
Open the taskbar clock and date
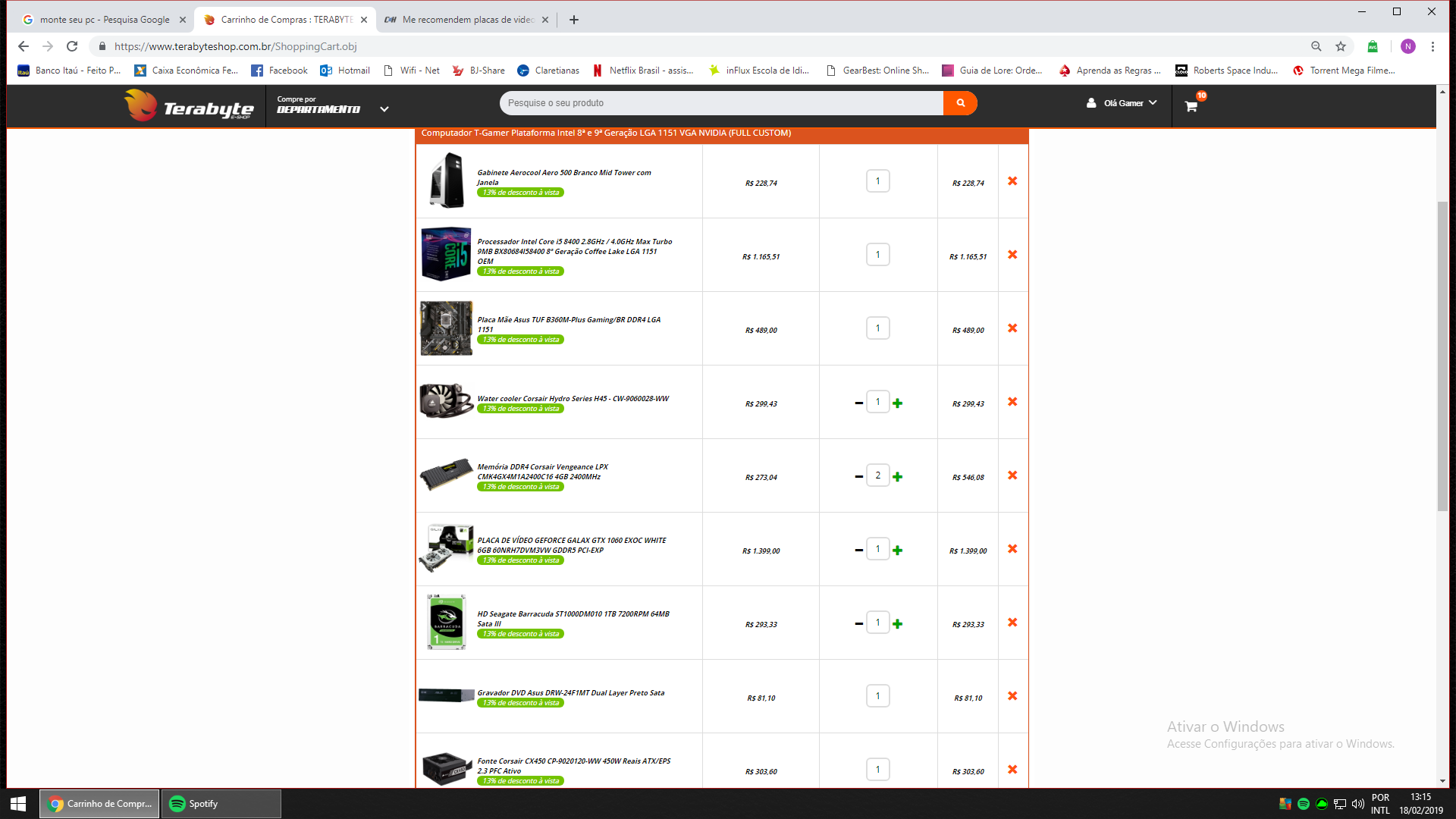[1420, 804]
